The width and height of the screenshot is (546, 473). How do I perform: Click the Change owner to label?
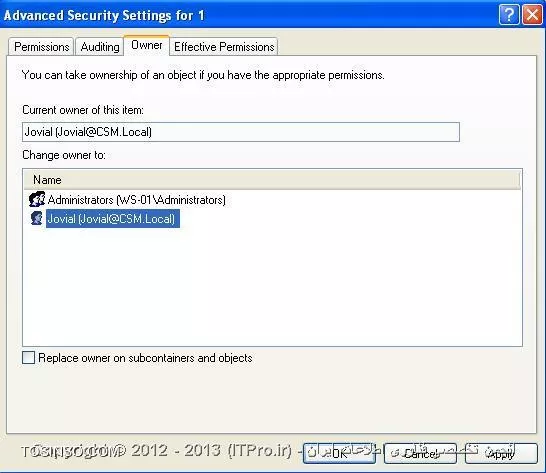64,155
